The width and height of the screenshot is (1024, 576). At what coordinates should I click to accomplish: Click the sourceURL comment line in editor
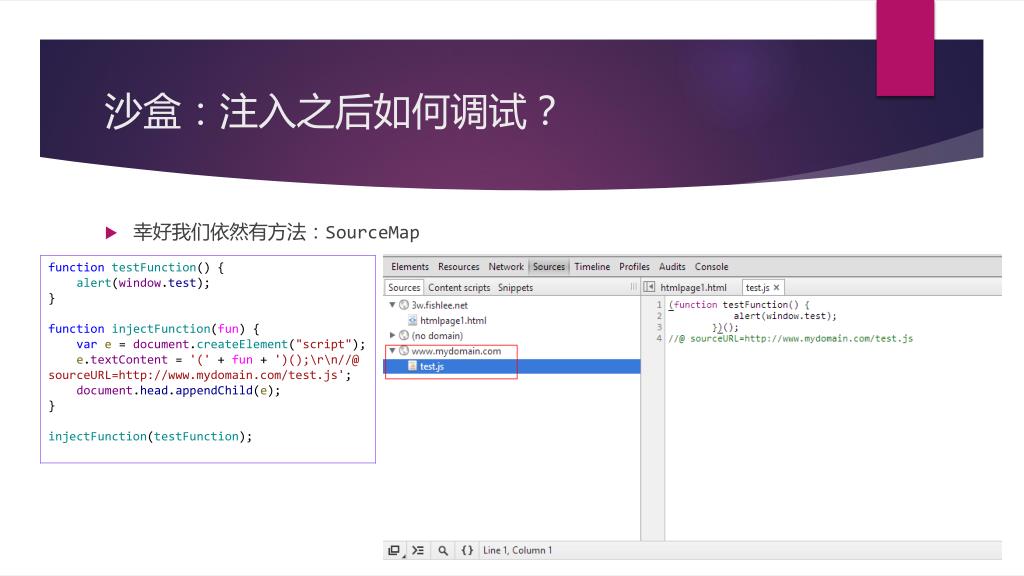tap(790, 338)
